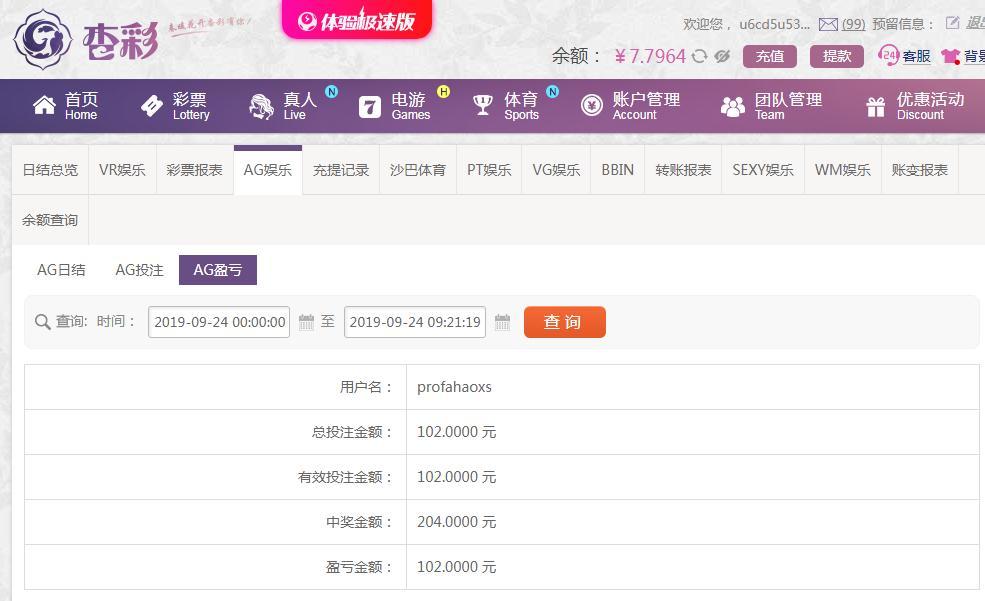Viewport: 985px width, 601px height.
Task: Click the N badge on Sports menu
Action: [552, 92]
